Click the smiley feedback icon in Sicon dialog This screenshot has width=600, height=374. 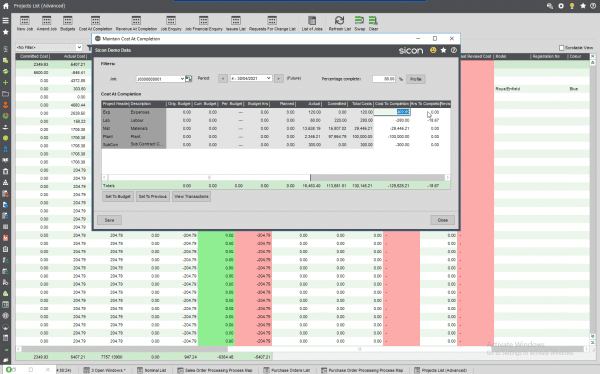433,50
